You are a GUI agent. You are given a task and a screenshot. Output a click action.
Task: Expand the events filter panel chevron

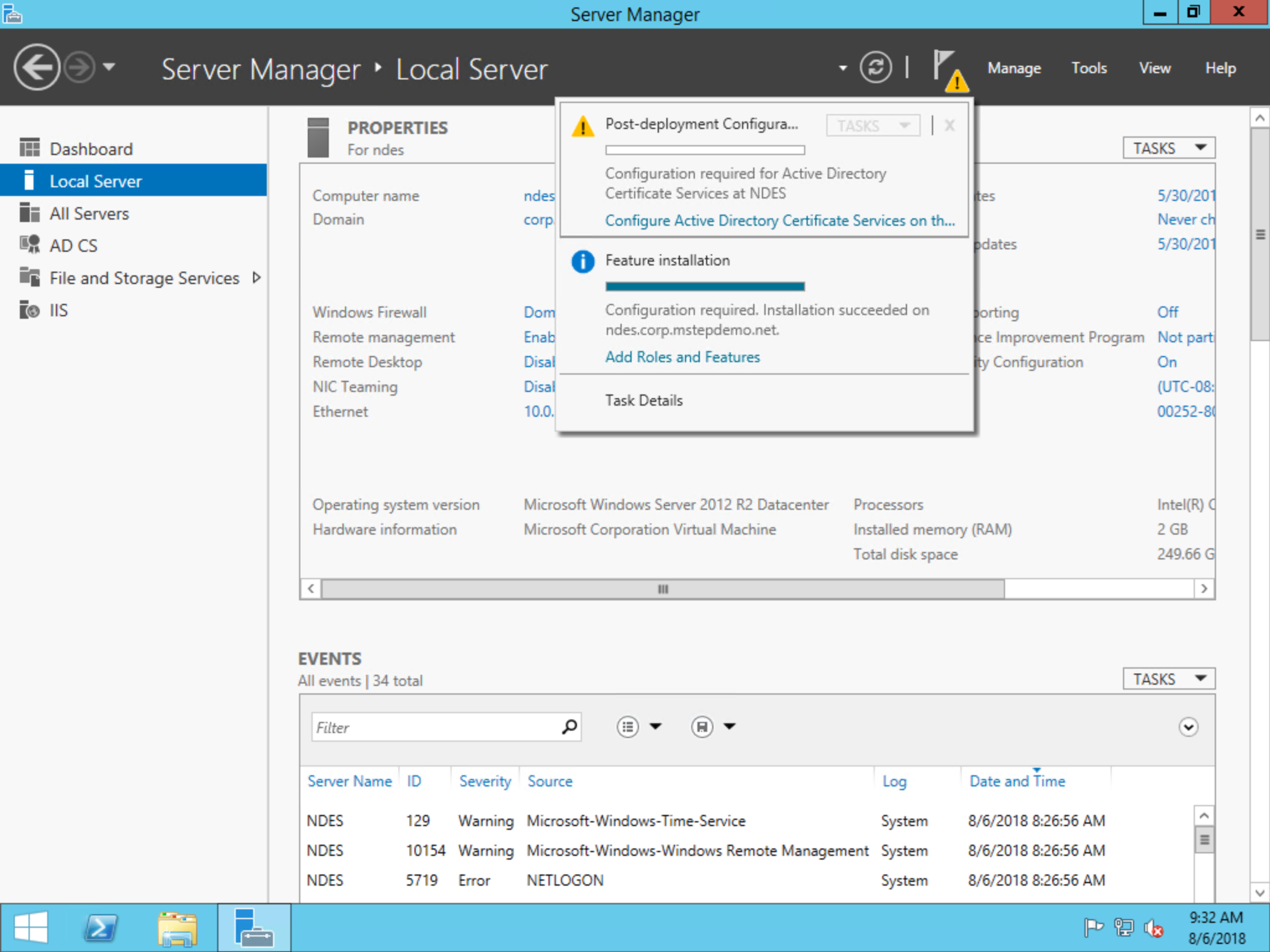point(1188,727)
